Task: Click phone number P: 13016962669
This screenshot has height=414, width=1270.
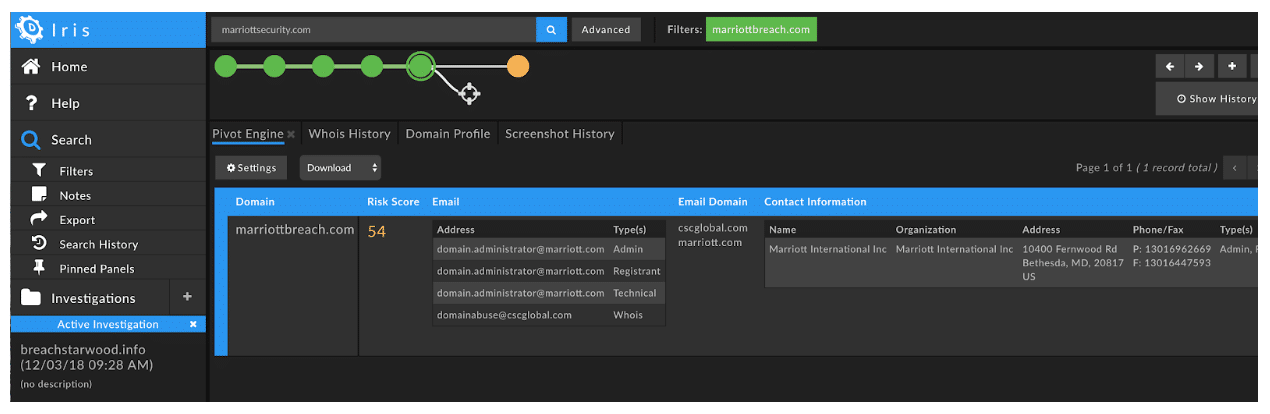Action: click(x=1172, y=249)
